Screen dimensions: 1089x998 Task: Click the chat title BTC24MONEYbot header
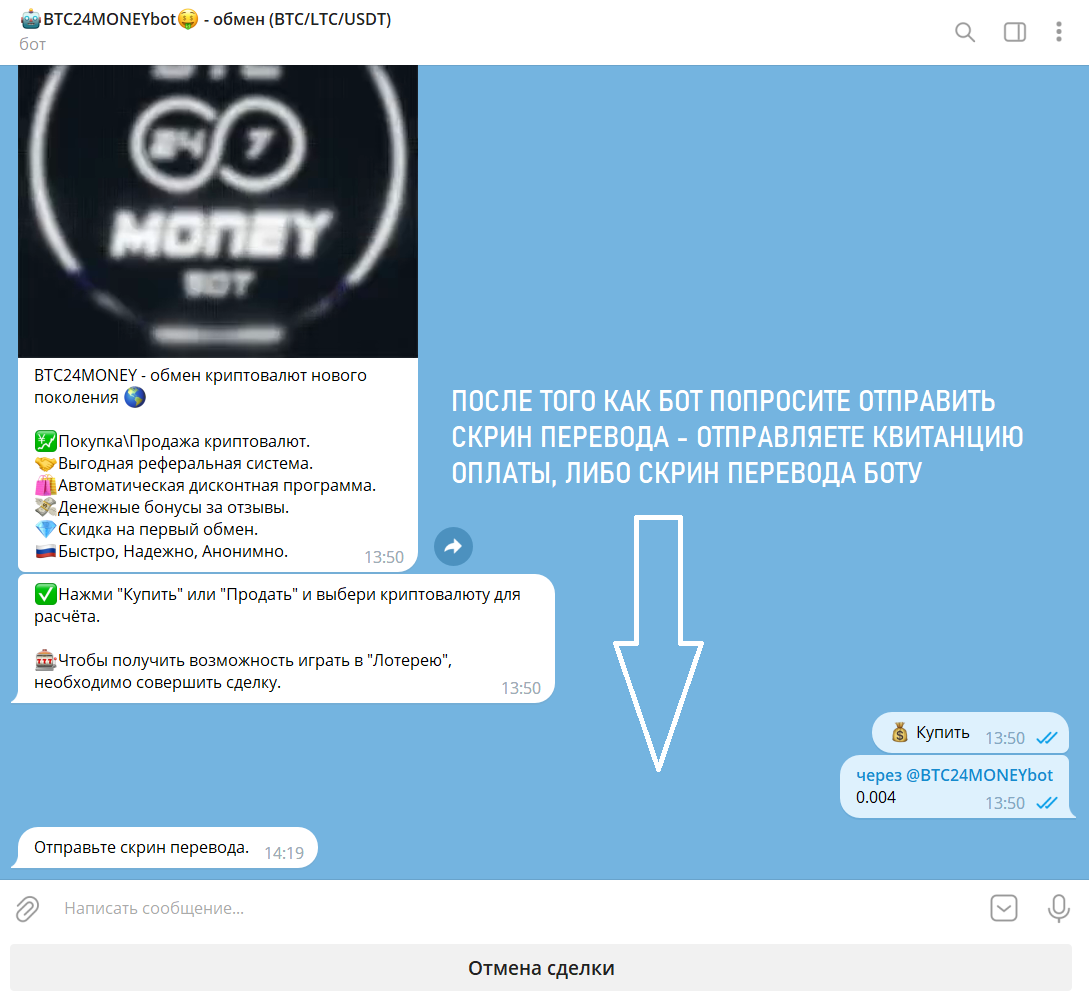206,19
